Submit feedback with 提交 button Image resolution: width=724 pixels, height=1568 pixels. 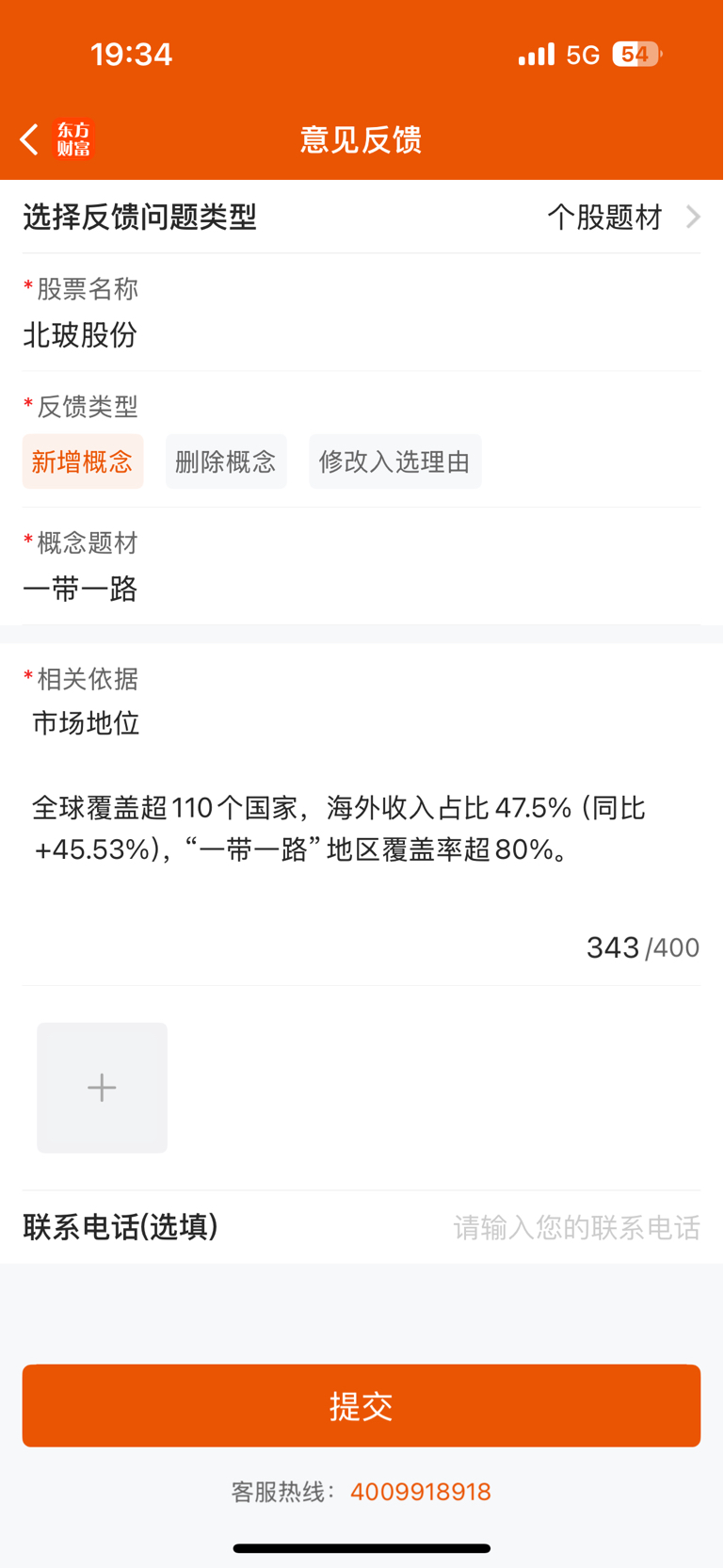point(362,1406)
